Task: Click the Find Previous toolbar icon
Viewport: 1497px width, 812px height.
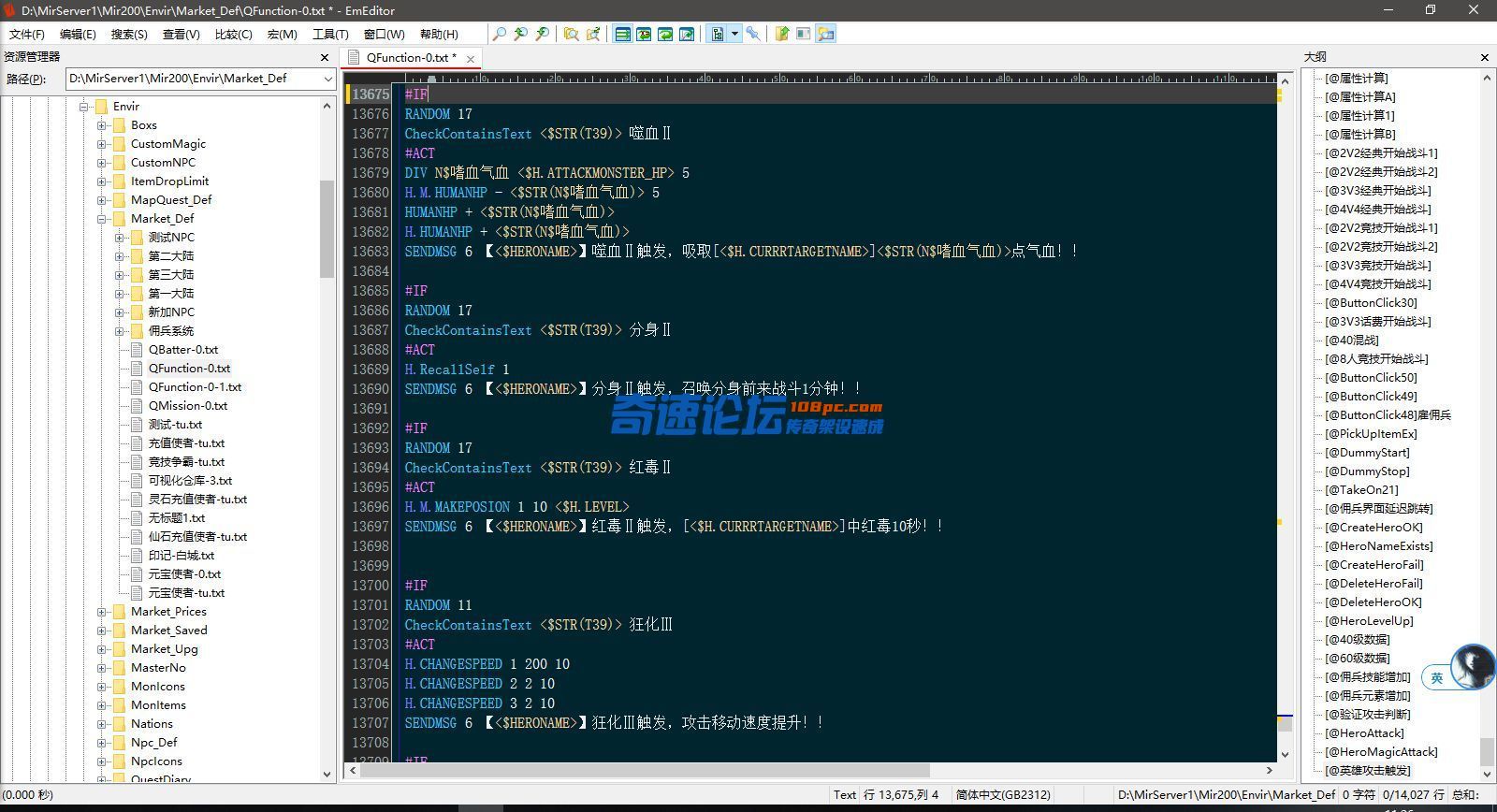Action: (521, 34)
